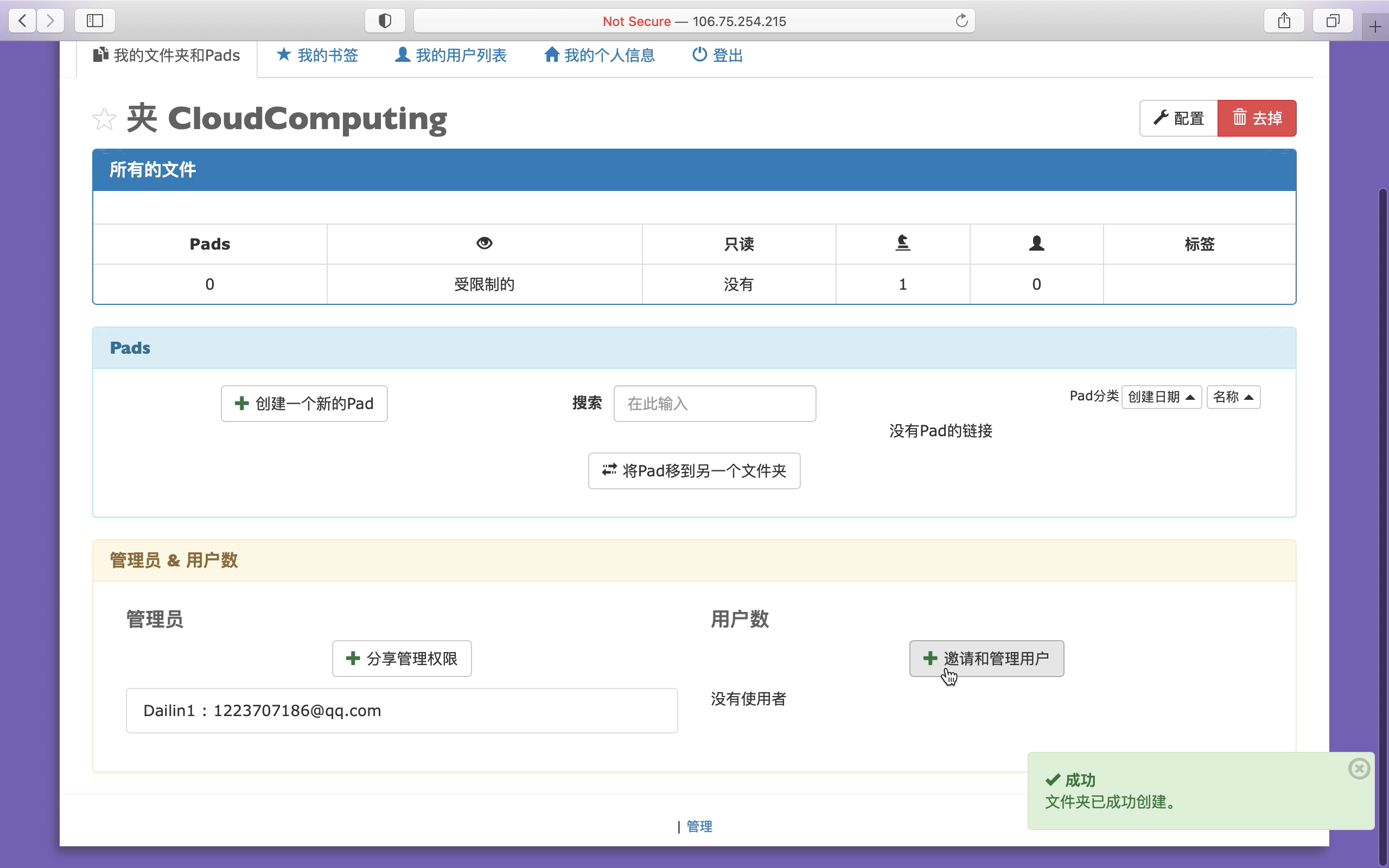The image size is (1389, 868).
Task: Open the 管理 link in the footer
Action: (x=699, y=827)
